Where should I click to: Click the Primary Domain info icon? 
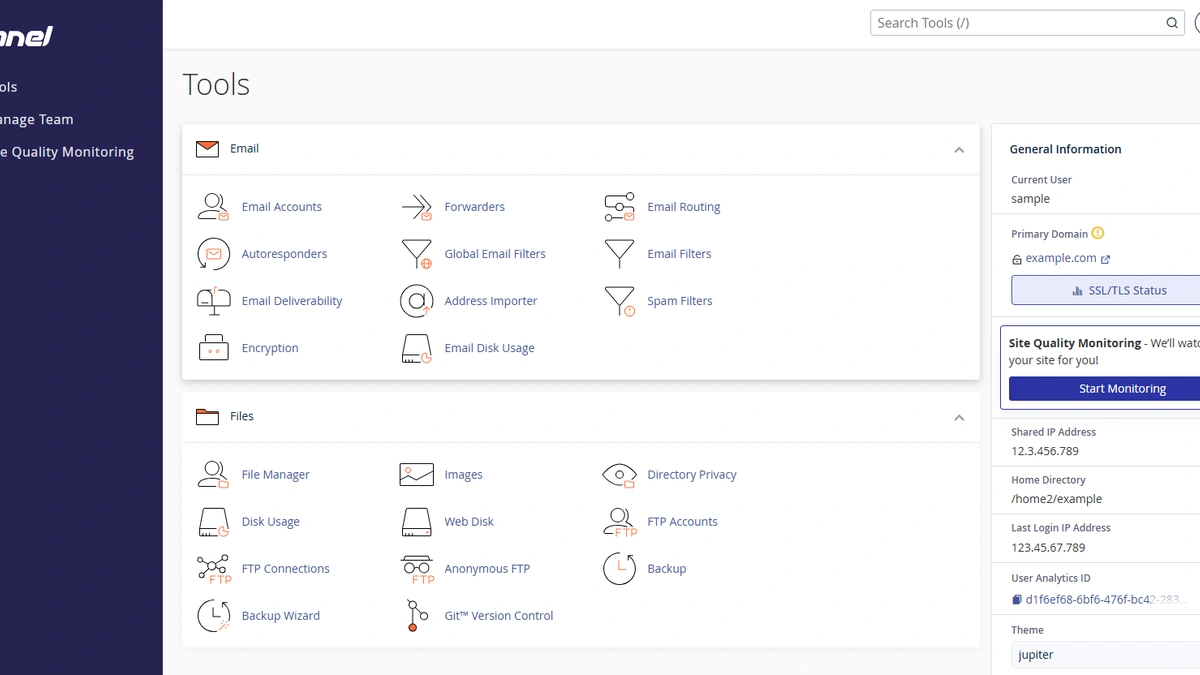pos(1098,233)
